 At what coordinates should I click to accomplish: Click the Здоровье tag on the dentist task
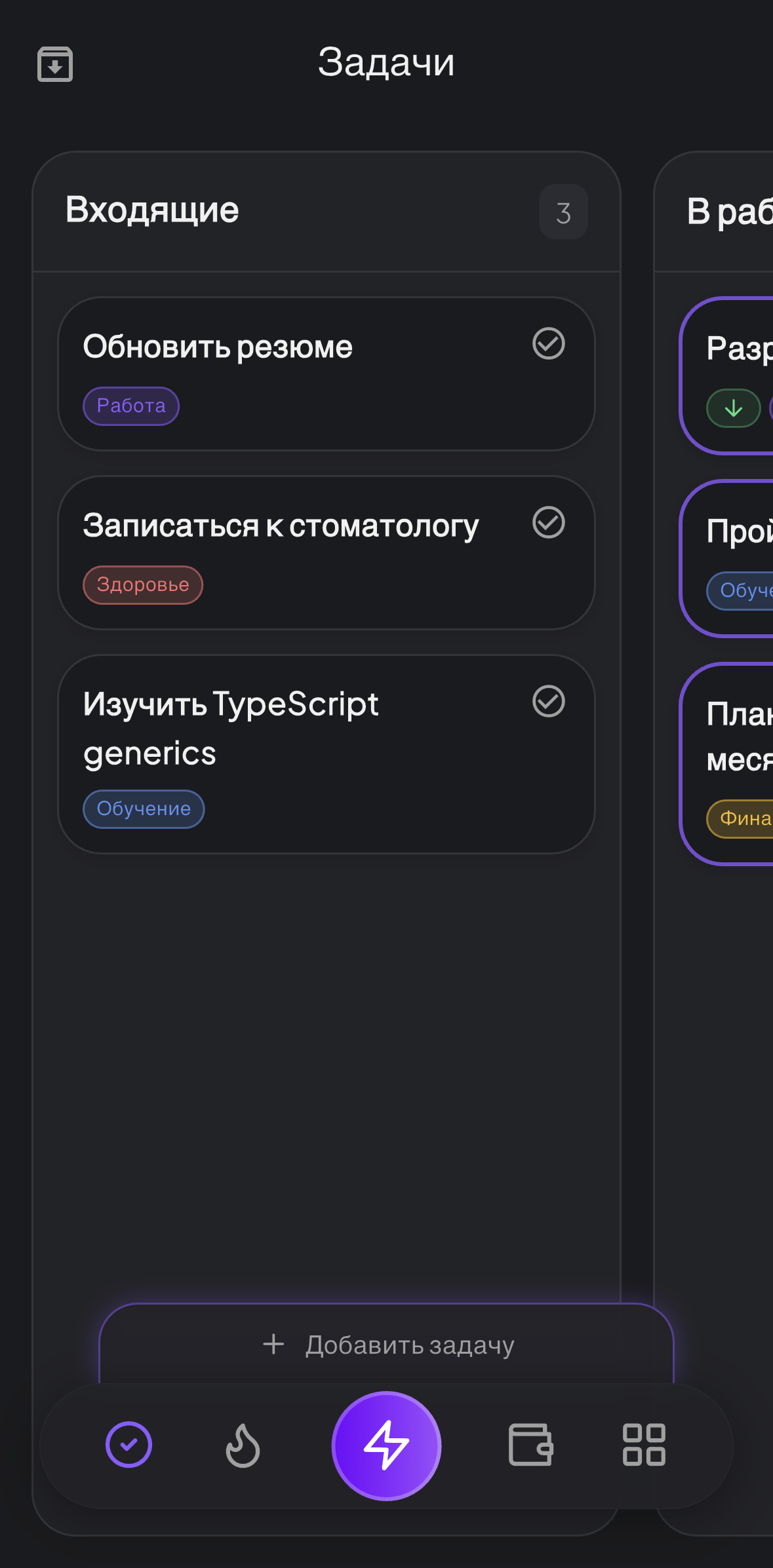(142, 584)
